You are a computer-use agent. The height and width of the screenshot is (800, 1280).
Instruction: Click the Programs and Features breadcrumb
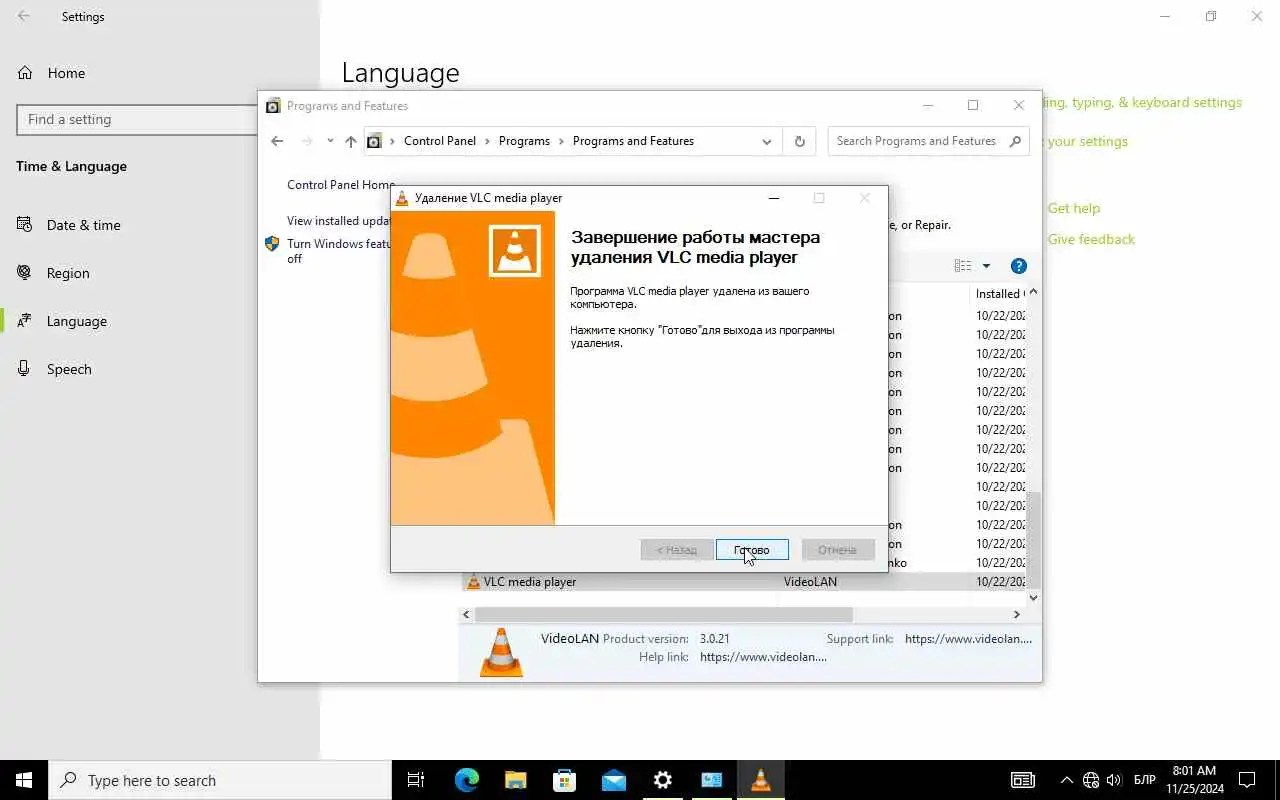click(x=633, y=141)
